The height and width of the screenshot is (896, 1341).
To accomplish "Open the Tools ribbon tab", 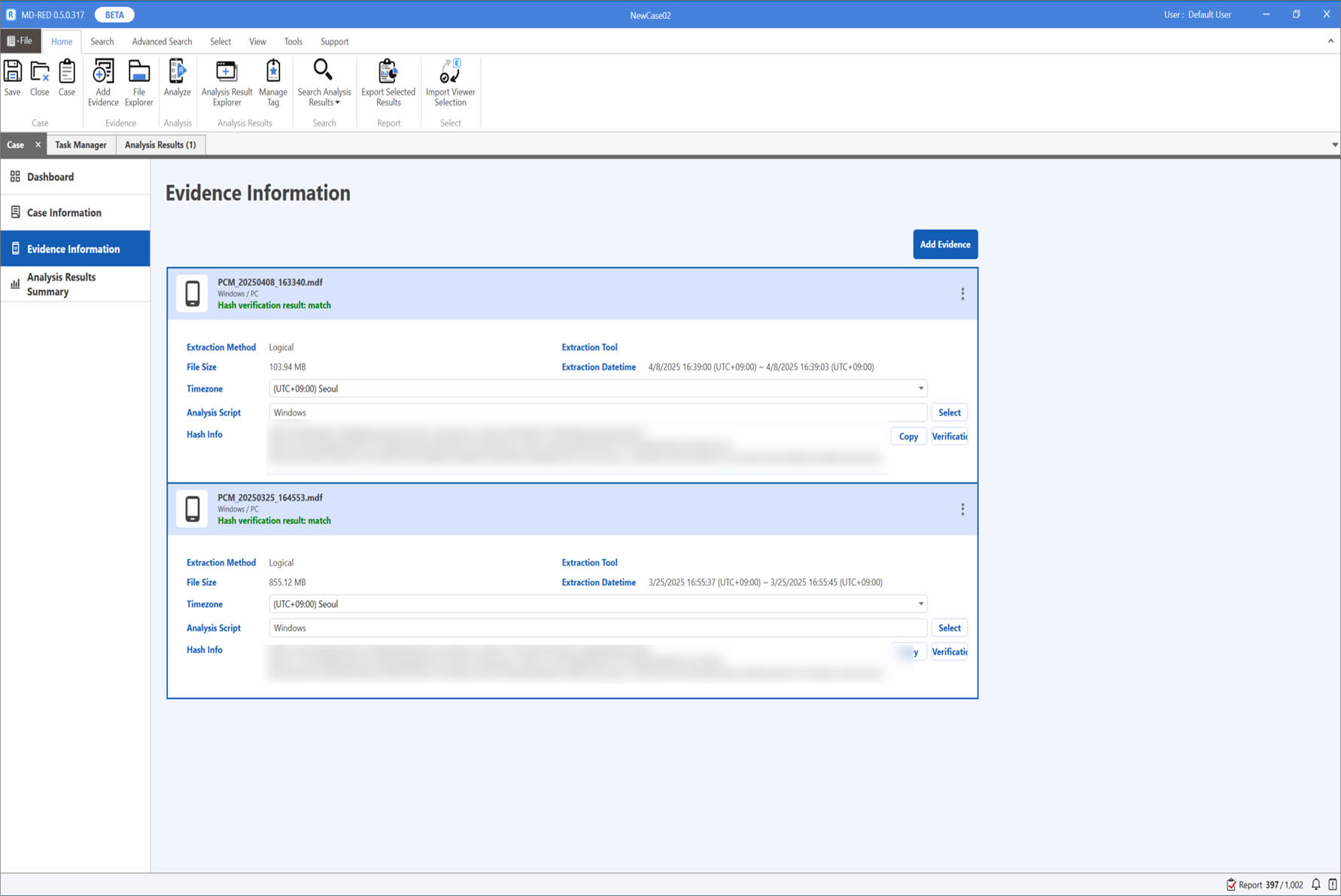I will click(x=293, y=41).
